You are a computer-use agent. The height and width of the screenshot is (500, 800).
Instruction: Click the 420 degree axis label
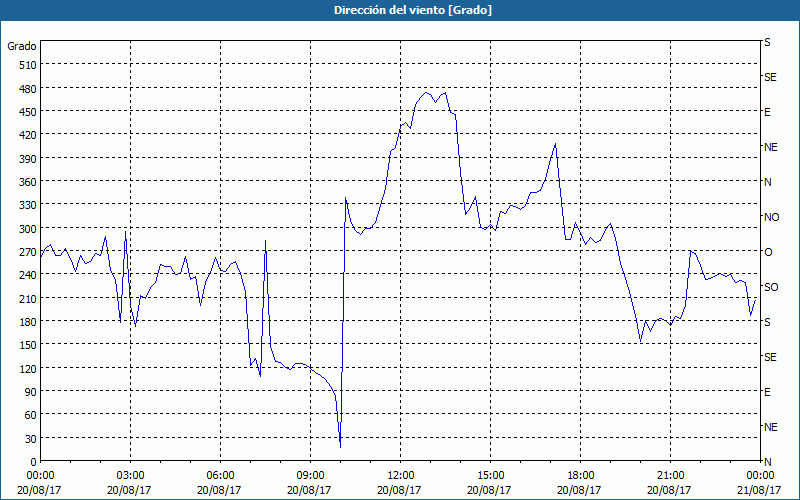pyautogui.click(x=28, y=135)
